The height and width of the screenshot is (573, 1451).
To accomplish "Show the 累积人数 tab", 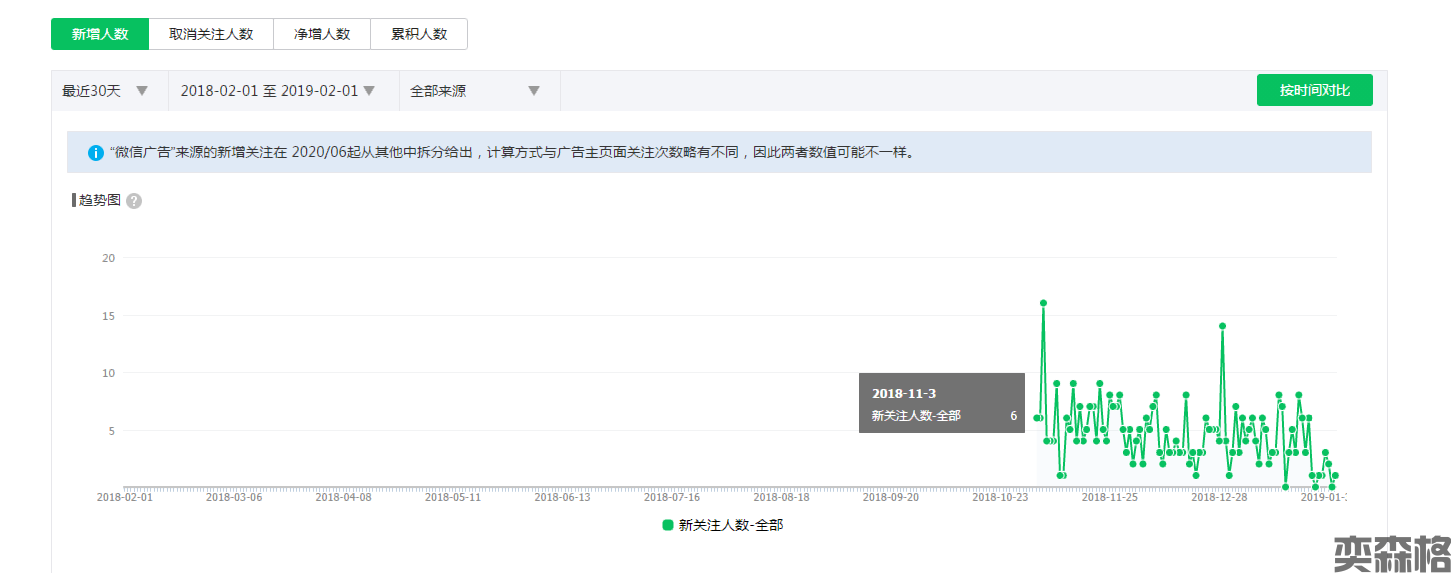I will [418, 34].
